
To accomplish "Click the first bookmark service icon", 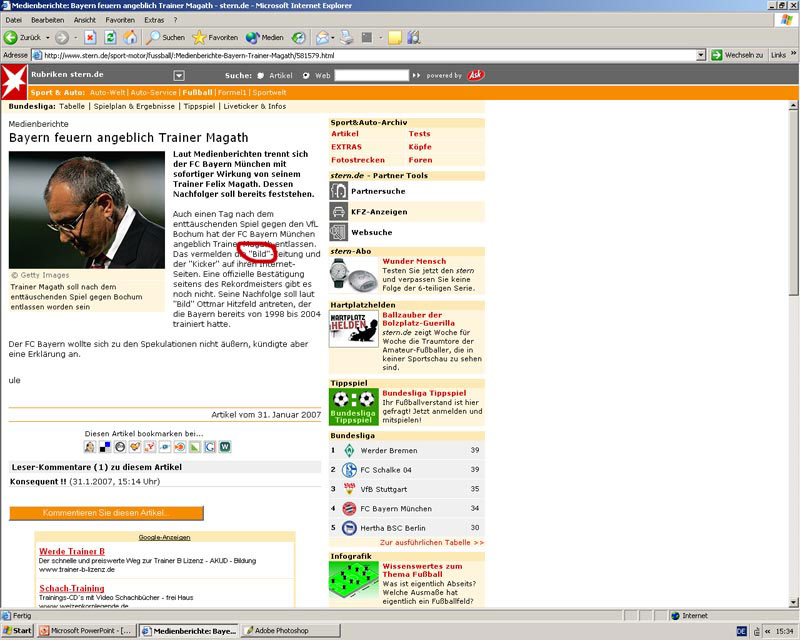I will [x=89, y=447].
